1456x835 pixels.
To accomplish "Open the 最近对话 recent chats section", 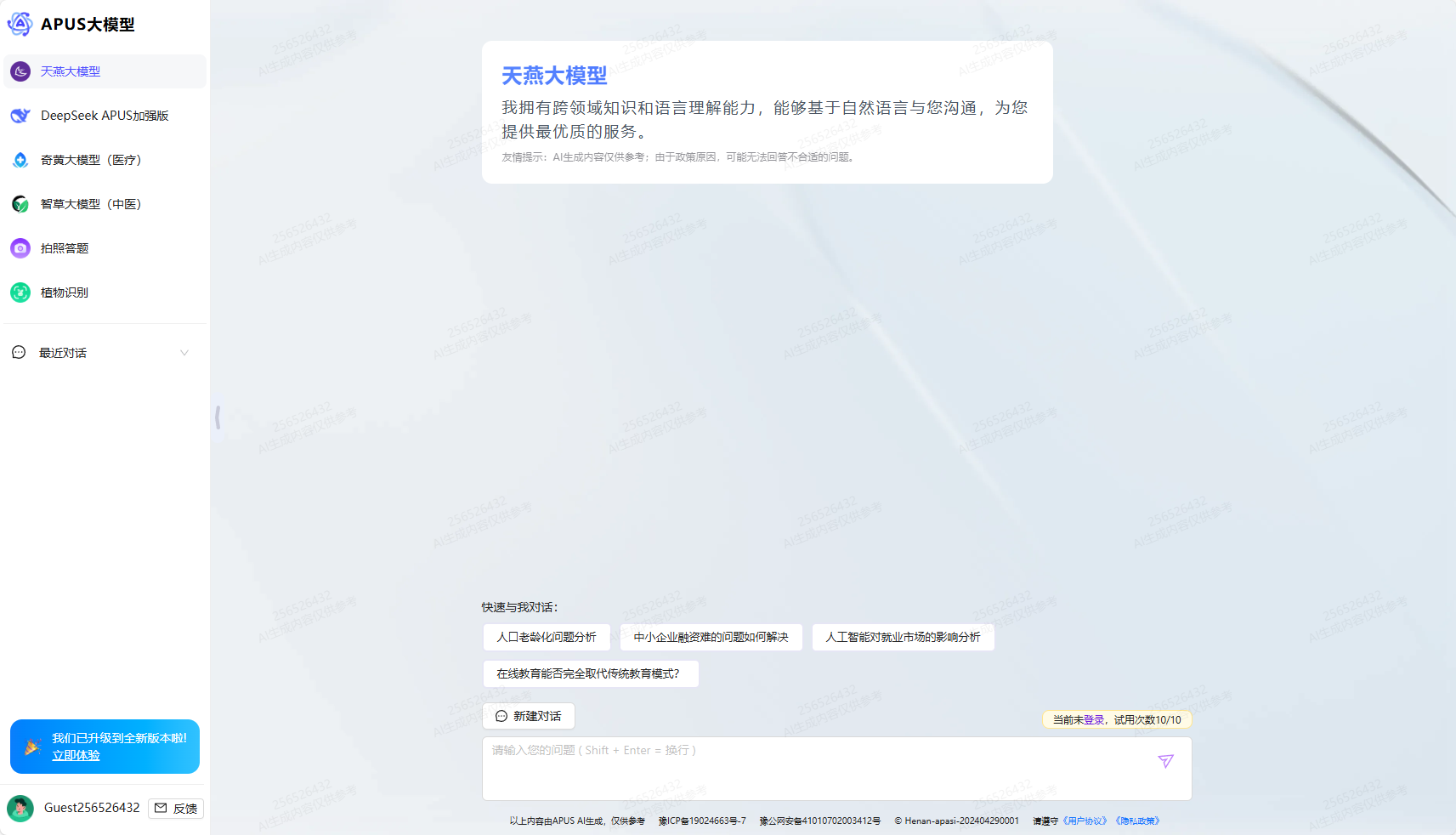I will point(63,353).
